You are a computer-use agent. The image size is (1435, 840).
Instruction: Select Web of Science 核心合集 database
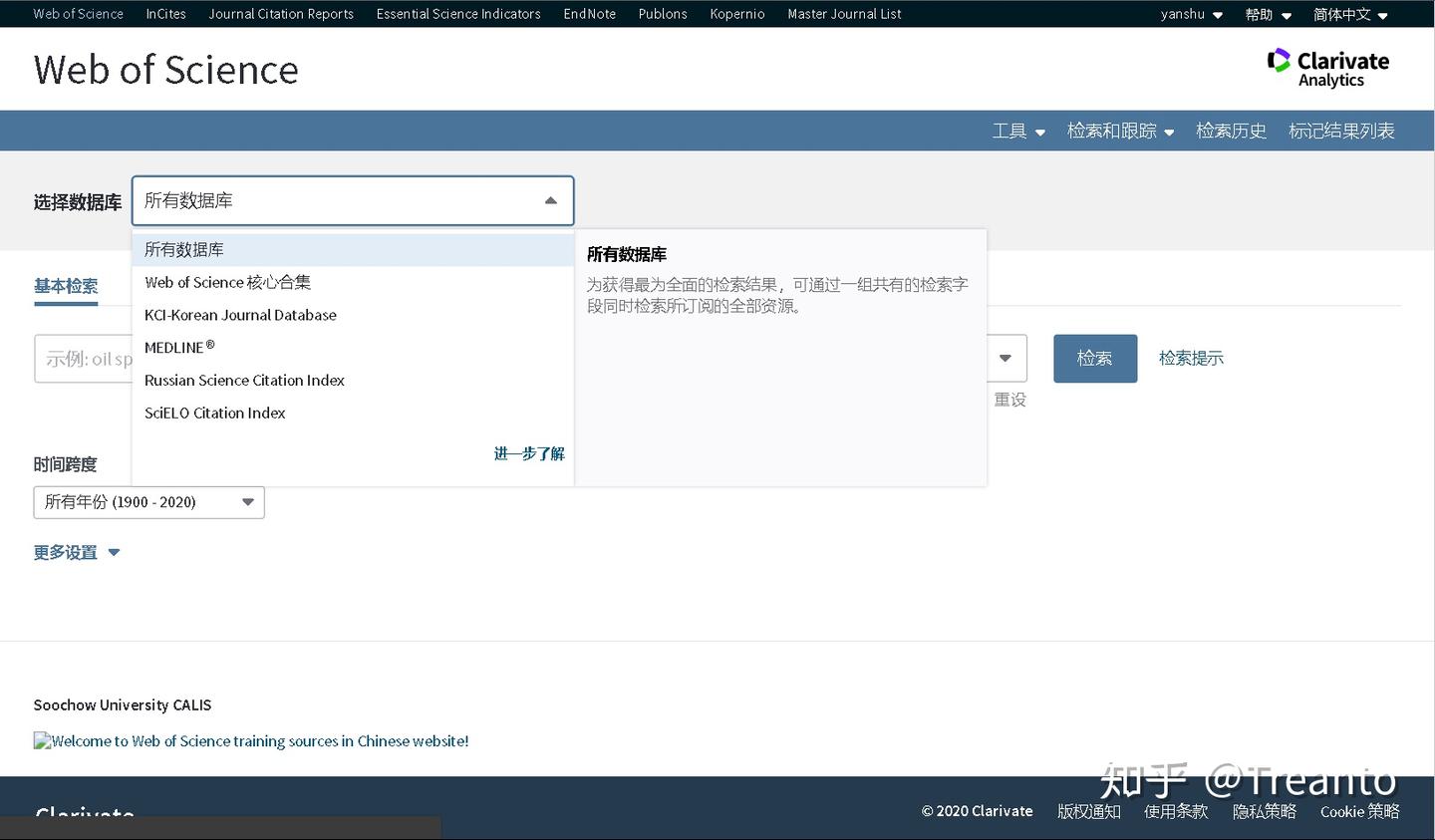(227, 282)
